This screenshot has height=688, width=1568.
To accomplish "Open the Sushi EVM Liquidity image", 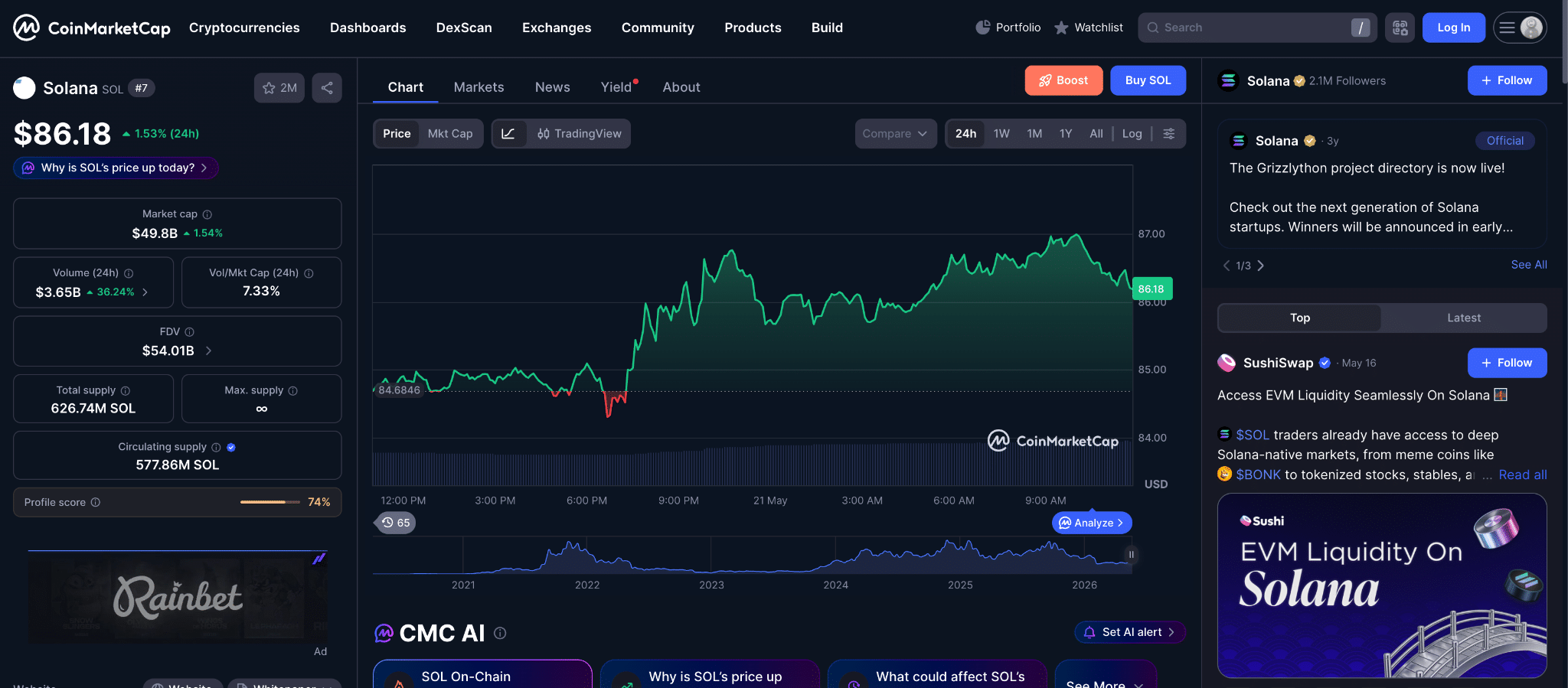I will pos(1381,585).
